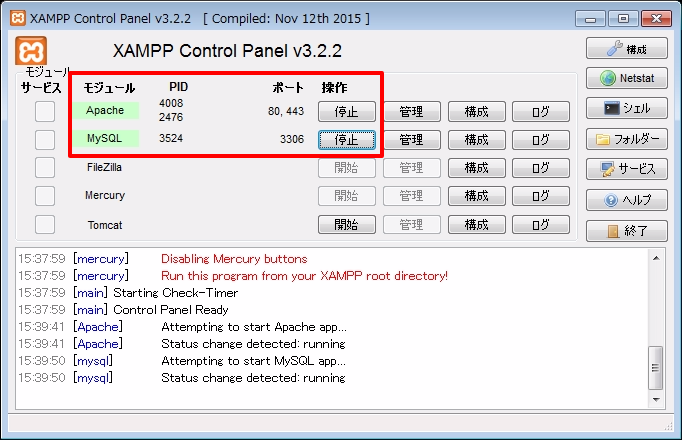Open the サービス panel via its icon

tap(626, 169)
